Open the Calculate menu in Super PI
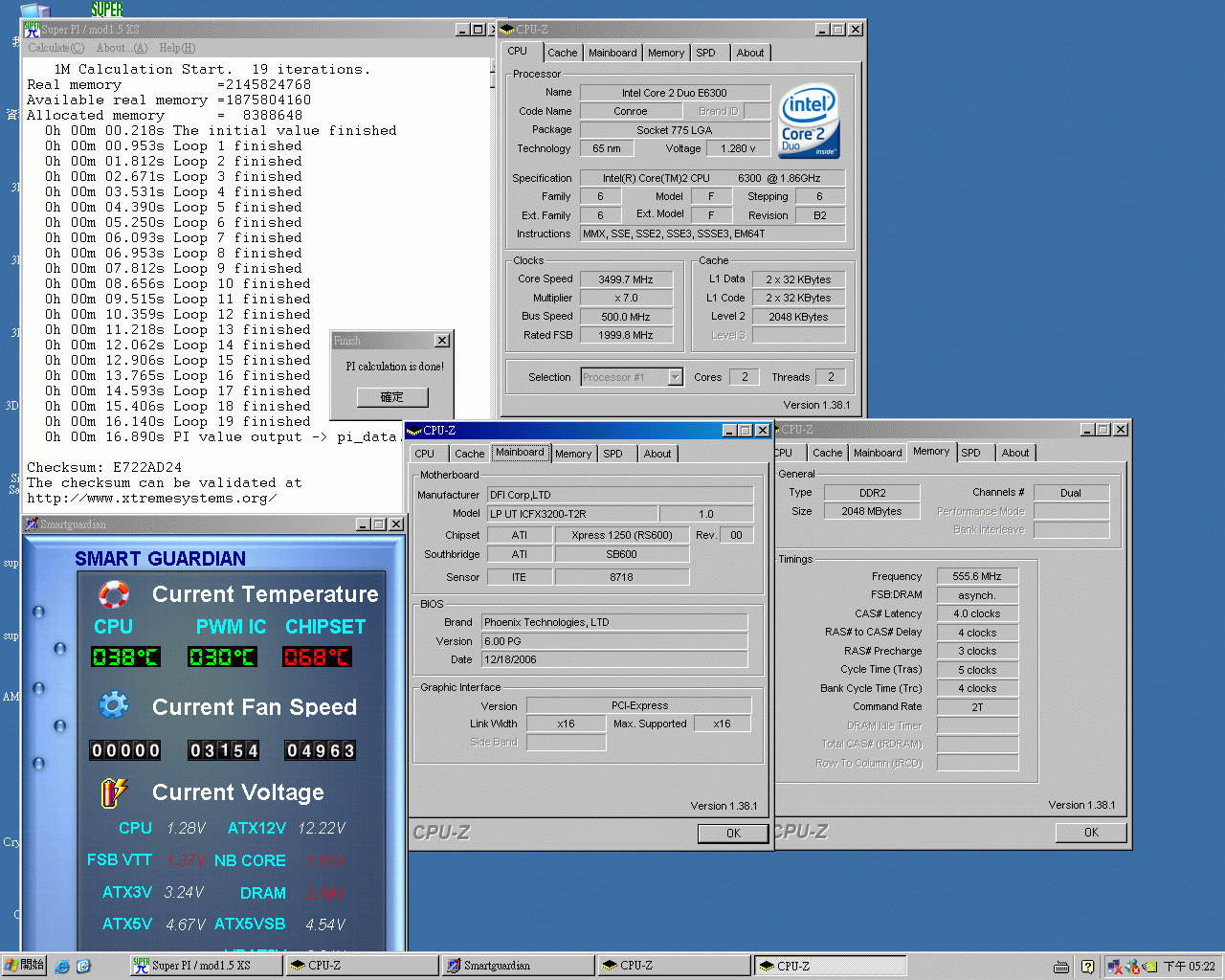Image resolution: width=1225 pixels, height=980 pixels. [x=56, y=48]
